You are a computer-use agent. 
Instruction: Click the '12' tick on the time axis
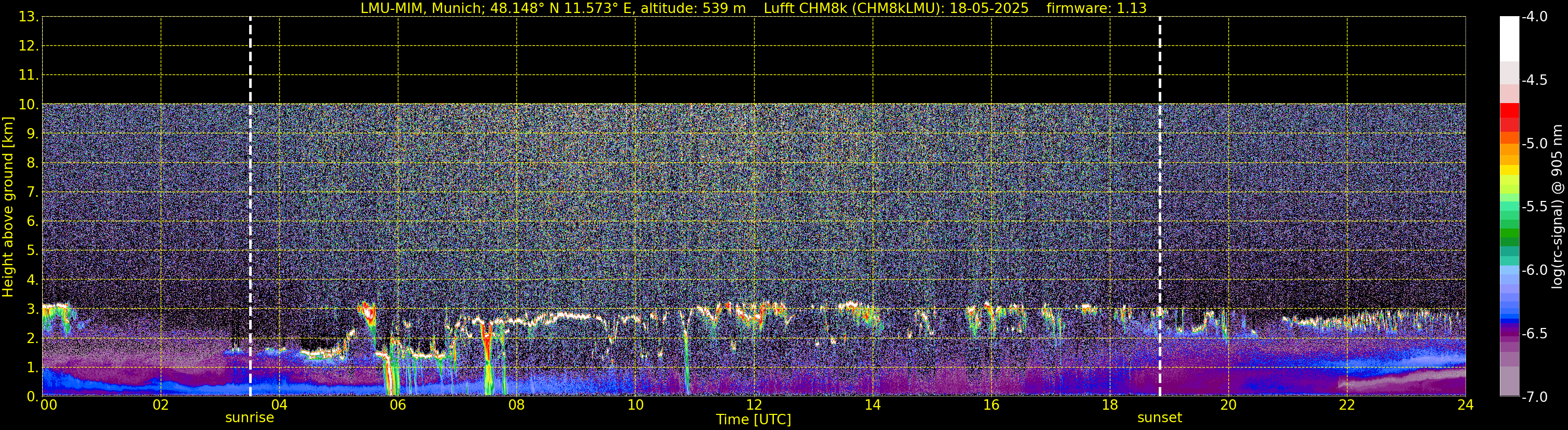(x=754, y=406)
